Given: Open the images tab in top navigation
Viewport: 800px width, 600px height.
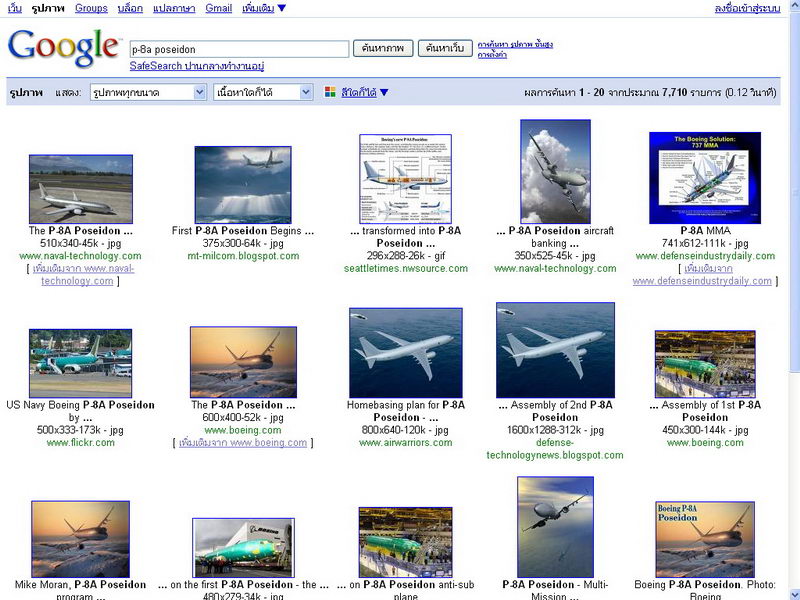Looking at the screenshot, I should pos(48,8).
